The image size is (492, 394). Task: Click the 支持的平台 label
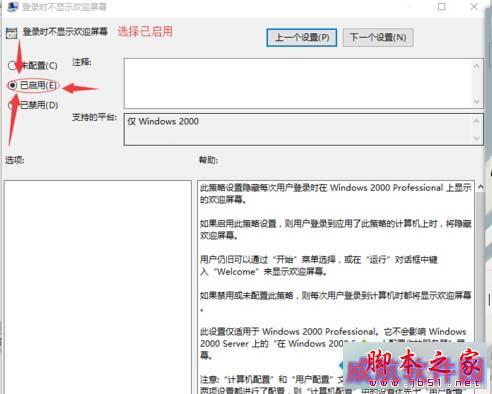coord(94,117)
